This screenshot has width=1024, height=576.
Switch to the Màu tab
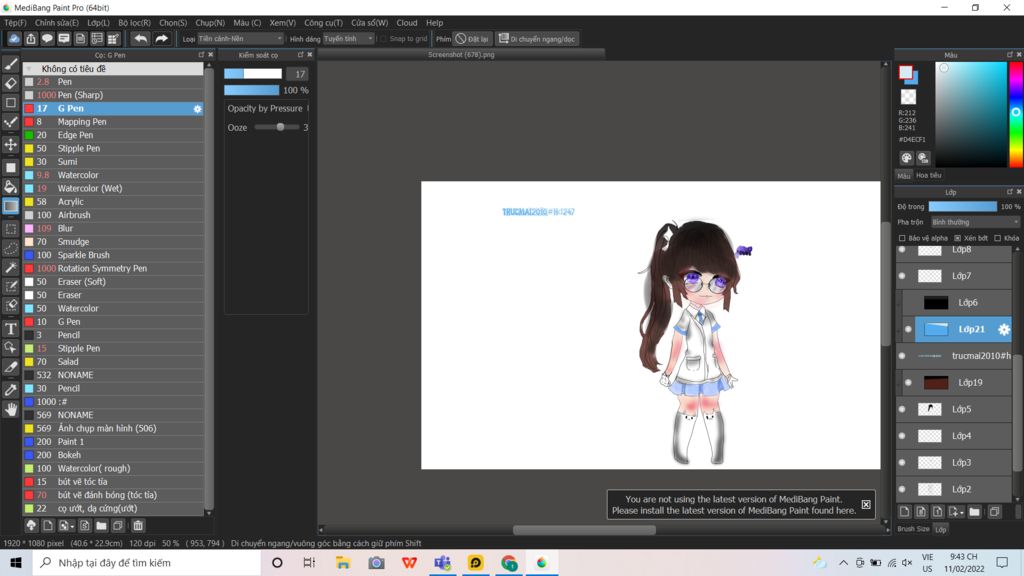point(903,175)
